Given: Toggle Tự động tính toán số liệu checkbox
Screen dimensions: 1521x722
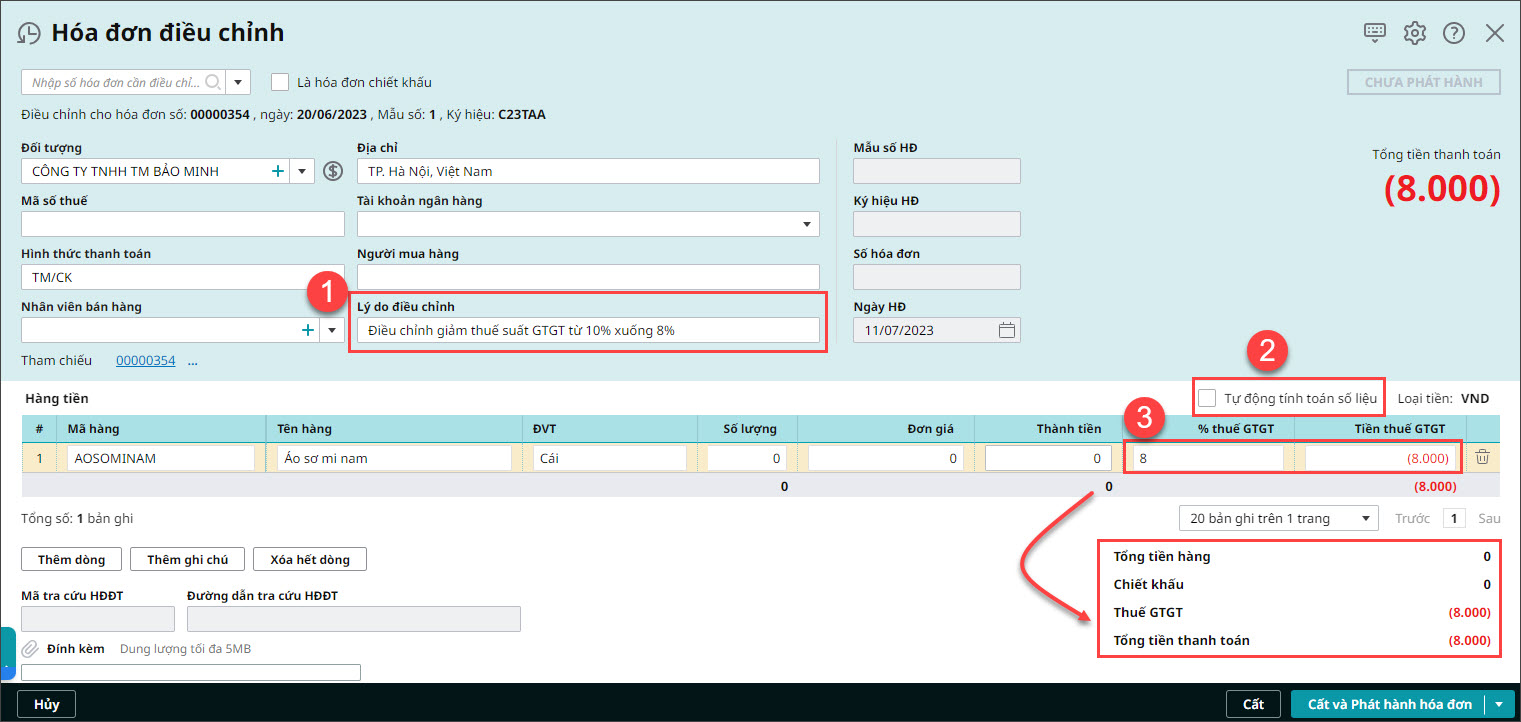Looking at the screenshot, I should [x=1207, y=398].
